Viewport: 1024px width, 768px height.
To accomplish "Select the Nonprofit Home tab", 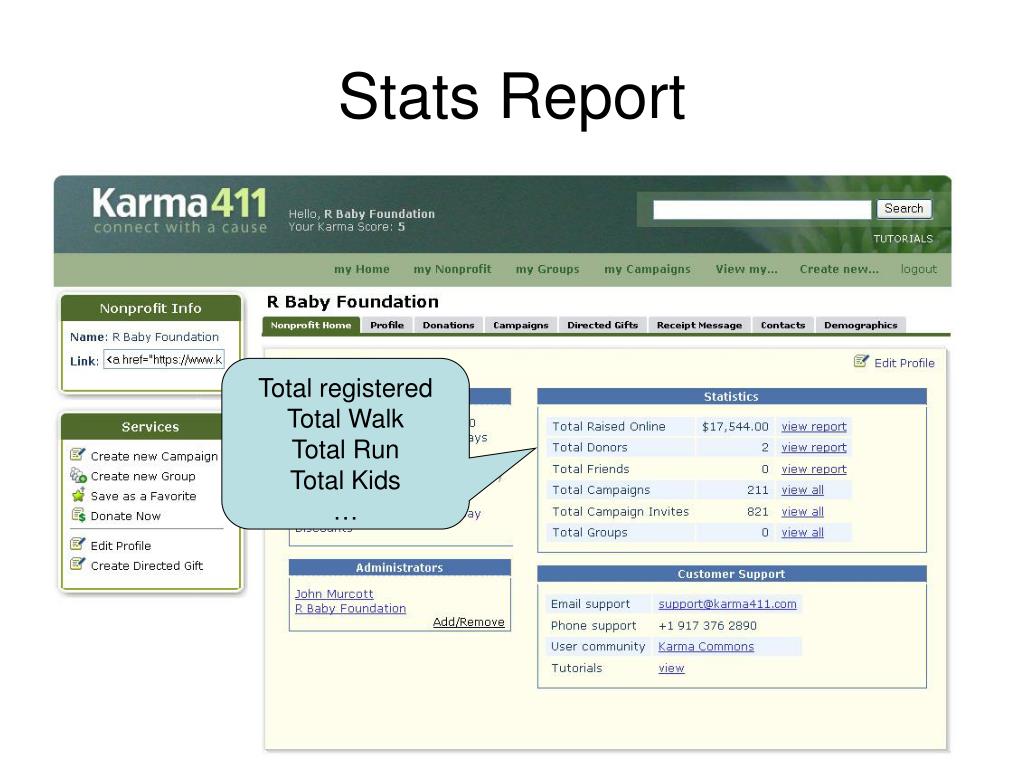I will click(x=311, y=325).
